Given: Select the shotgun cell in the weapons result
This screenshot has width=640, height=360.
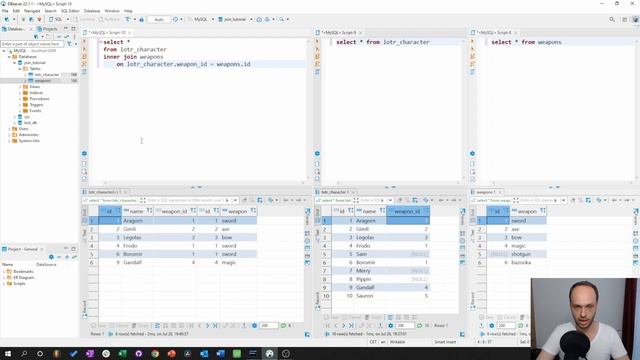Looking at the screenshot, I should click(x=528, y=254).
